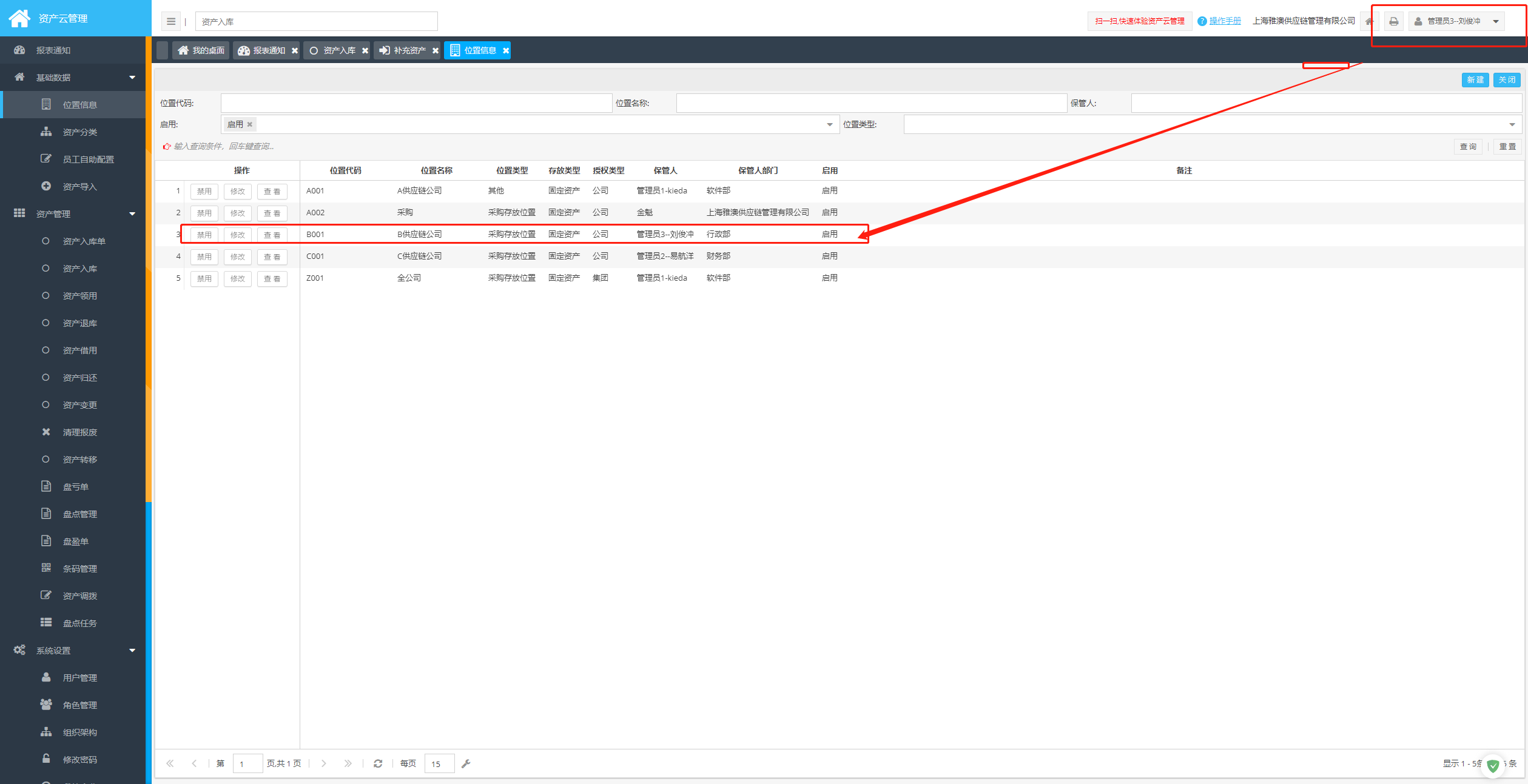
Task: Click 查看 for row C001
Action: click(272, 257)
